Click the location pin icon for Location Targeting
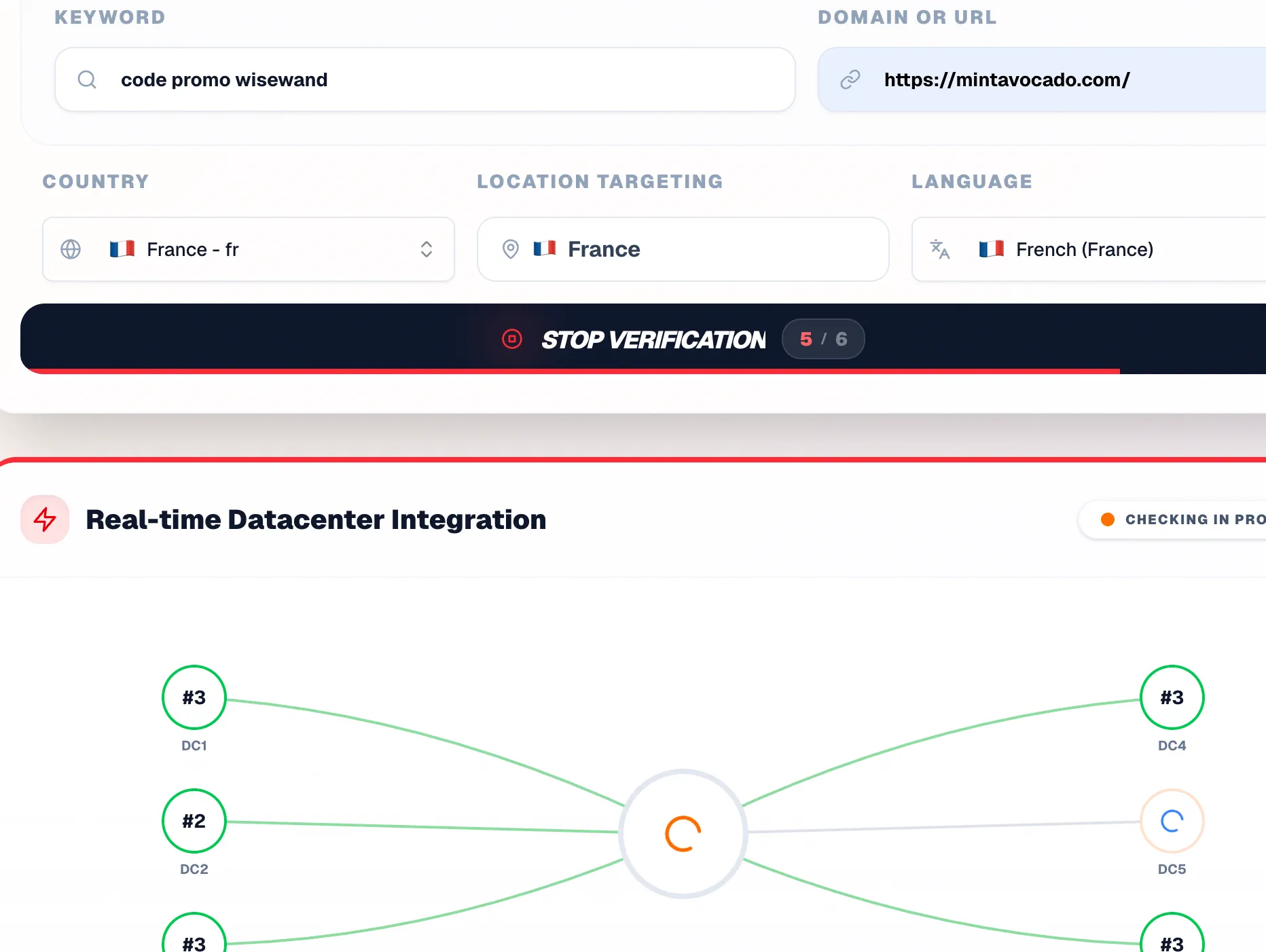 (x=511, y=249)
